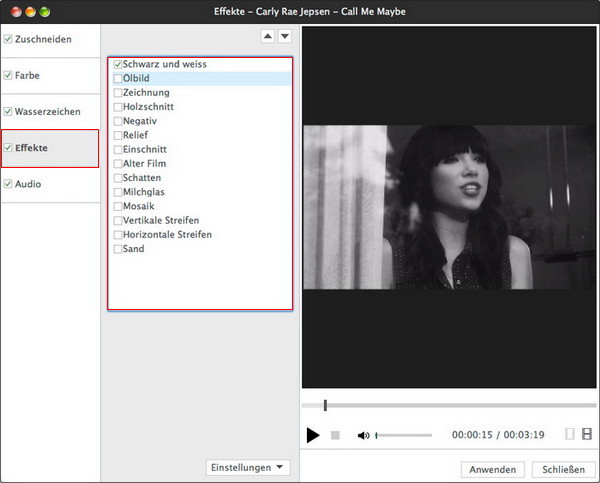The width and height of the screenshot is (600, 483).
Task: Move the effect up with the up arrow
Action: [268, 36]
